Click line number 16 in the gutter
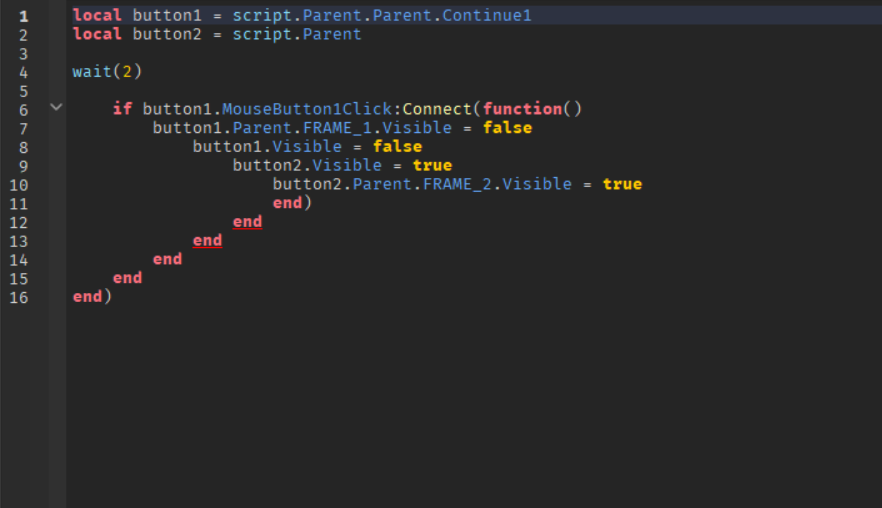The width and height of the screenshot is (882, 508). point(19,298)
